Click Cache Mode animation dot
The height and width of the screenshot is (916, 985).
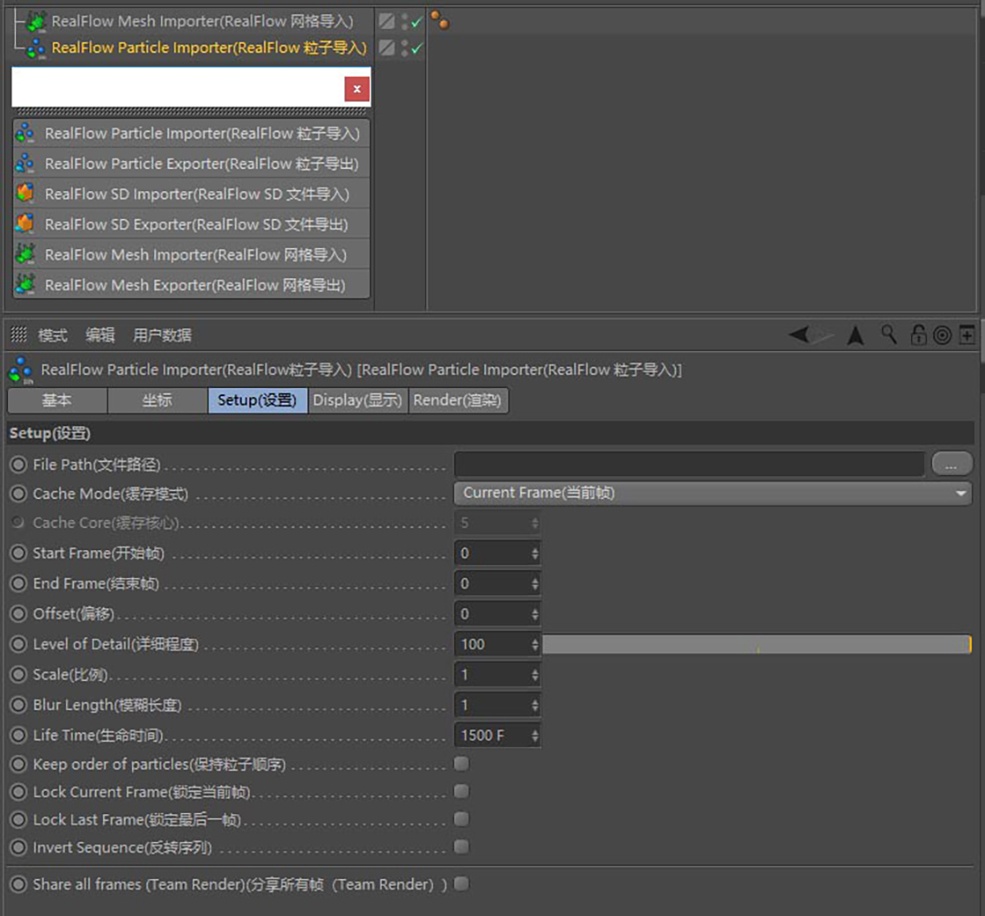pyautogui.click(x=19, y=494)
